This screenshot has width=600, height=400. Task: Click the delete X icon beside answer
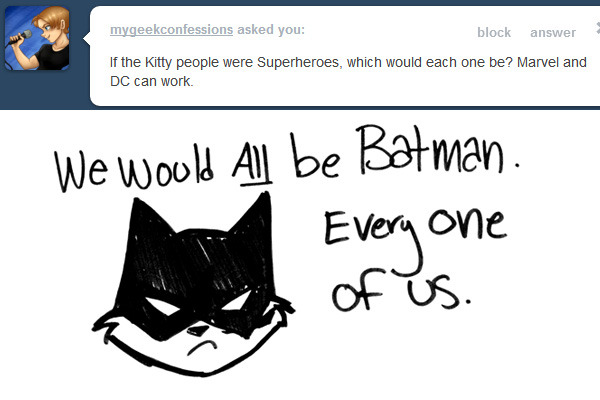pos(598,29)
